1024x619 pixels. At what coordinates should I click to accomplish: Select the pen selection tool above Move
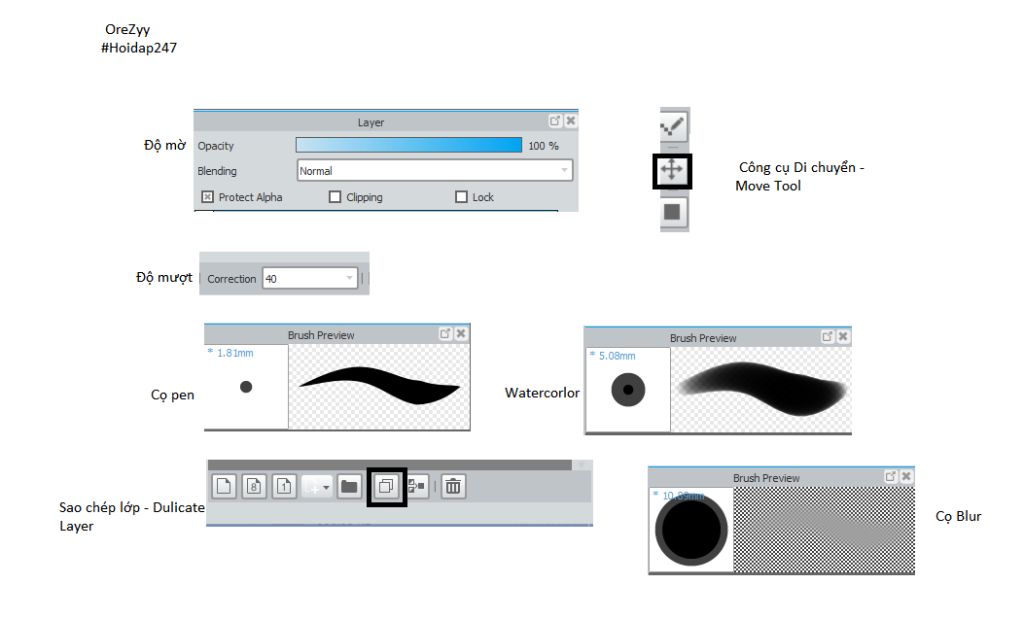click(673, 126)
